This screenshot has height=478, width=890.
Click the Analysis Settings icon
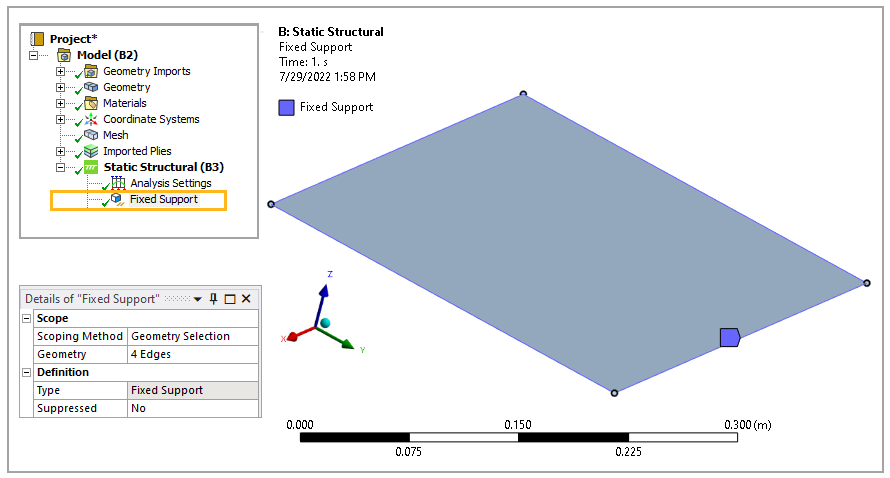tap(118, 183)
